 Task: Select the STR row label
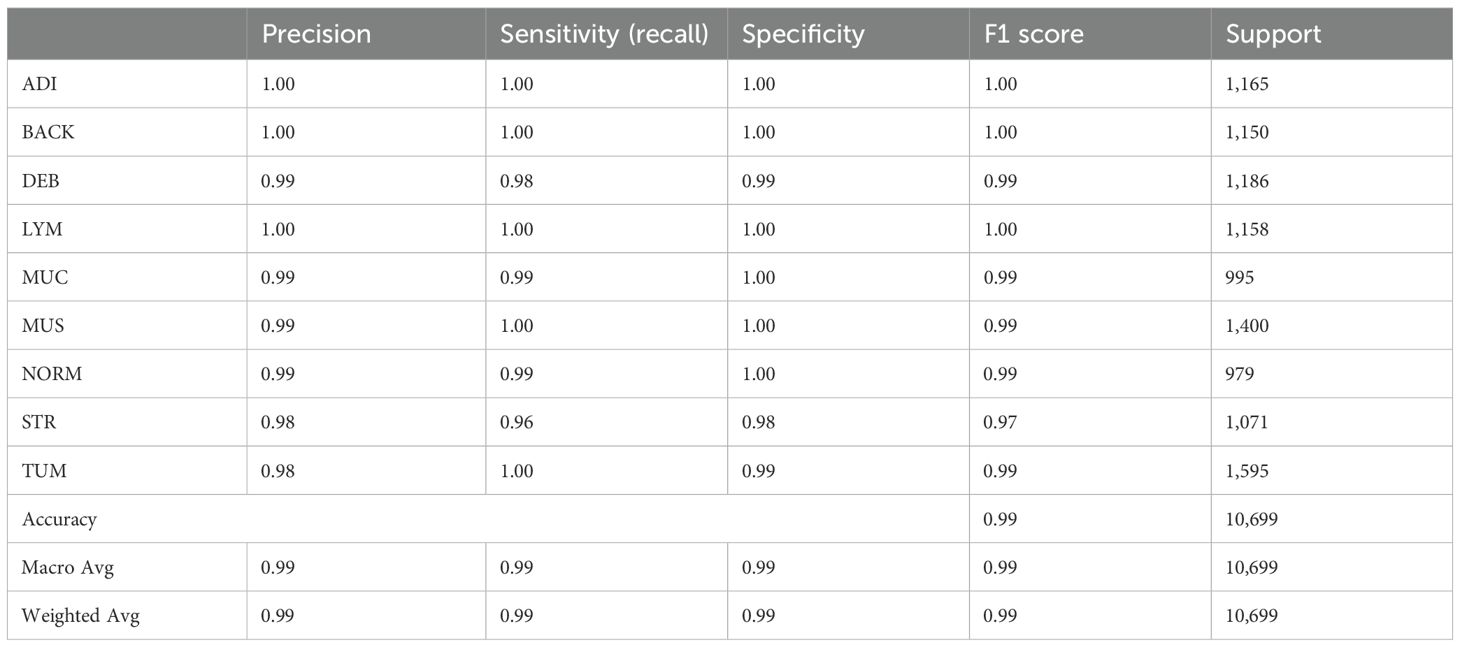(39, 422)
